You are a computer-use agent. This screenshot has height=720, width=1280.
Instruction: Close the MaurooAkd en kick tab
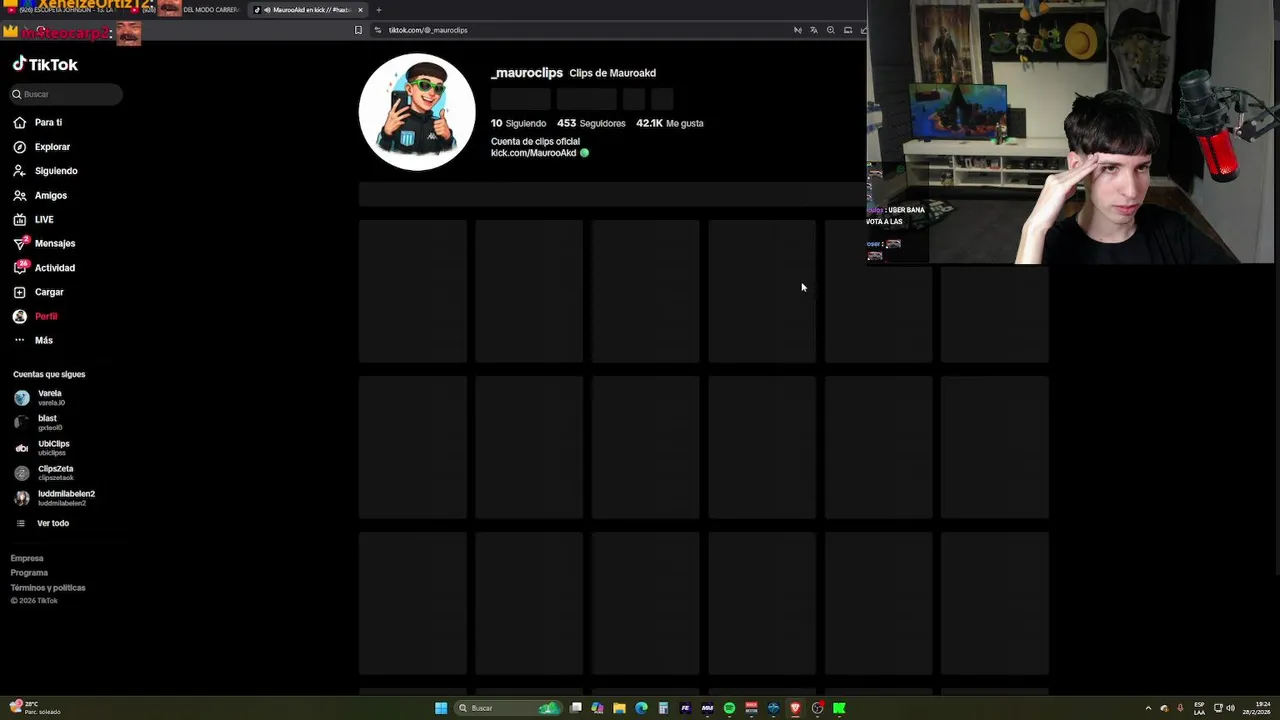point(360,10)
